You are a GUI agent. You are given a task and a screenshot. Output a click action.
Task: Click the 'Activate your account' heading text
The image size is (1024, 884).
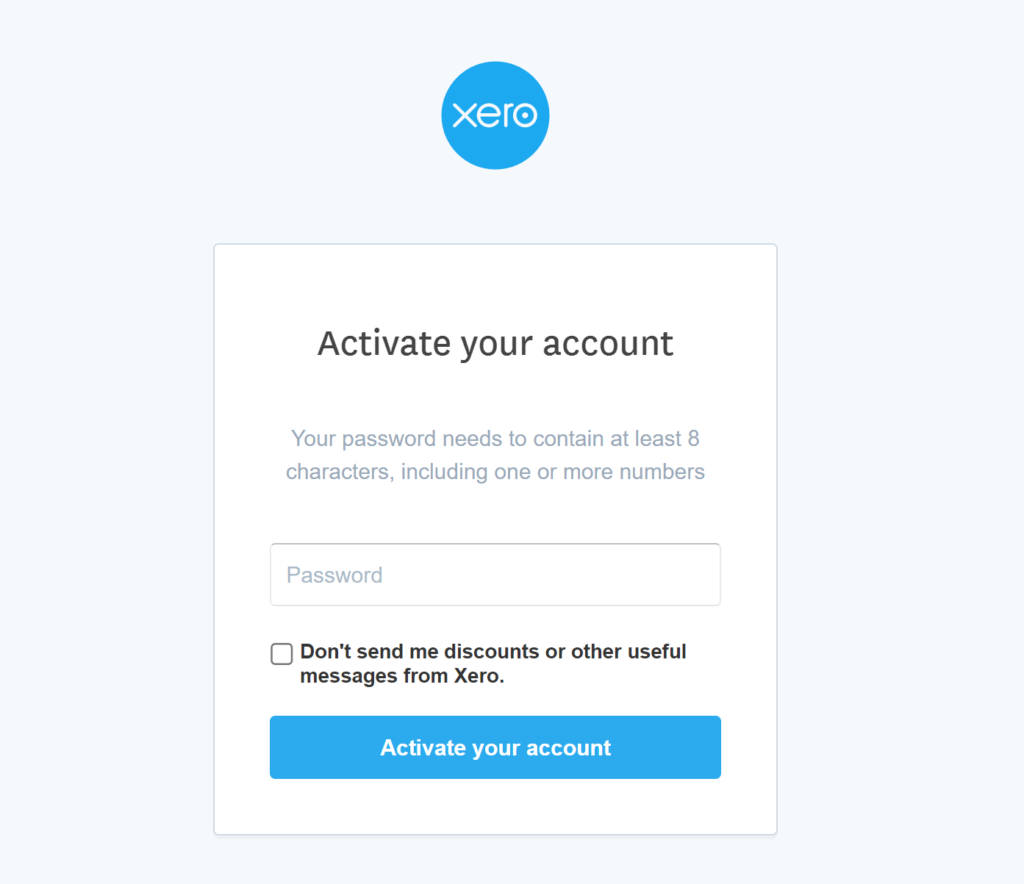pyautogui.click(x=495, y=343)
